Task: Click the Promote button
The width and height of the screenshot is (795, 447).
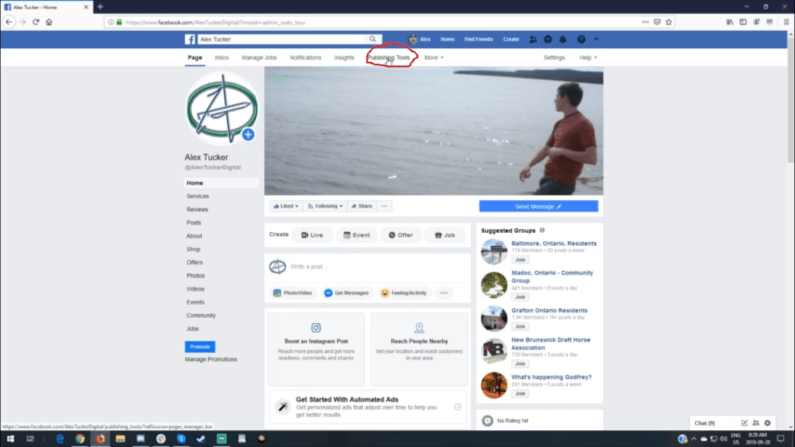Action: tap(200, 347)
